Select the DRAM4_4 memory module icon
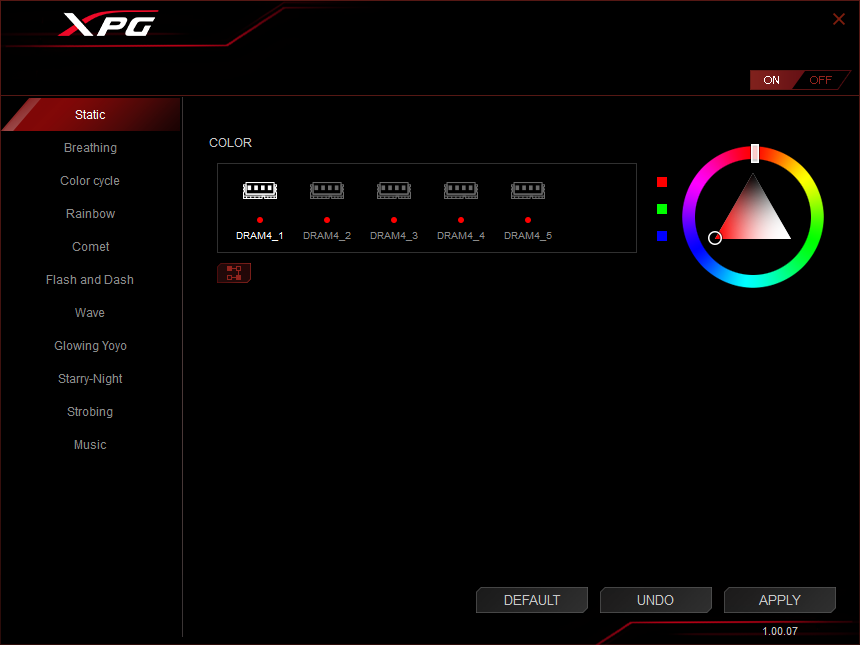Viewport: 860px width, 645px height. click(461, 190)
